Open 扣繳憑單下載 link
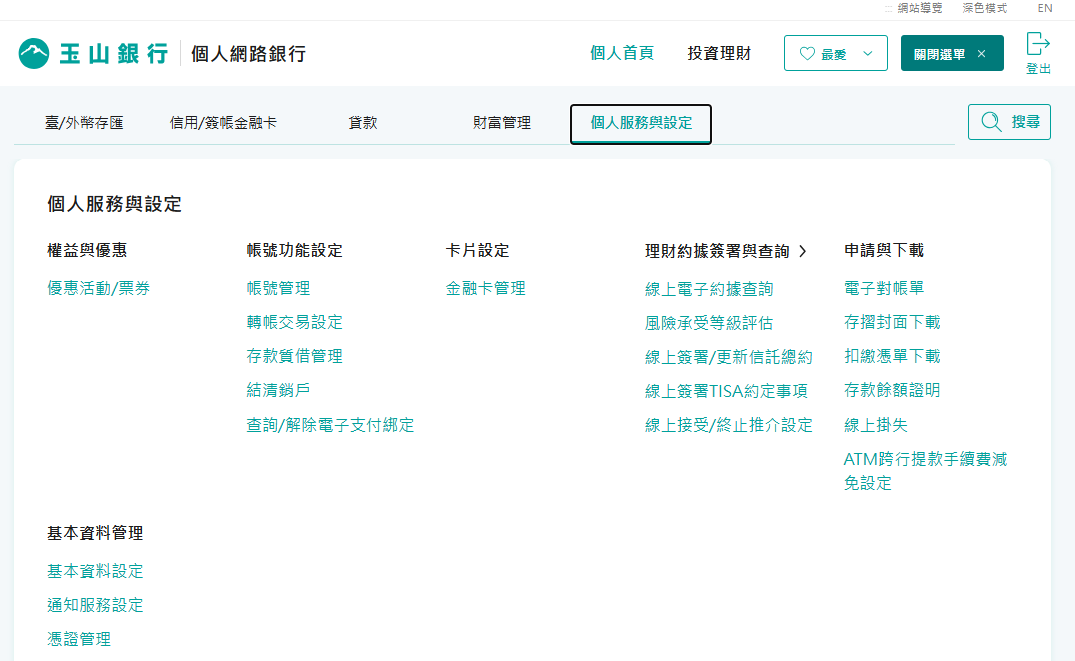 point(892,356)
